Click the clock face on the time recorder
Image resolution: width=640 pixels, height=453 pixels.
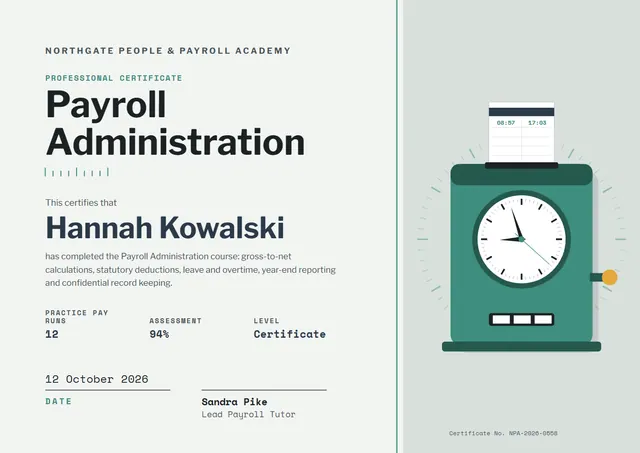(522, 239)
